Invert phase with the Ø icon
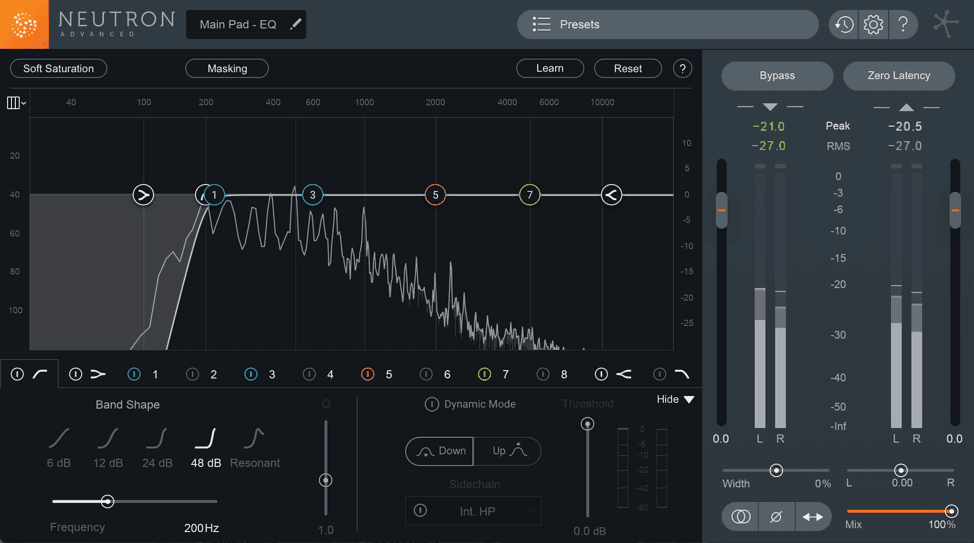Viewport: 974px width, 543px height. [776, 517]
